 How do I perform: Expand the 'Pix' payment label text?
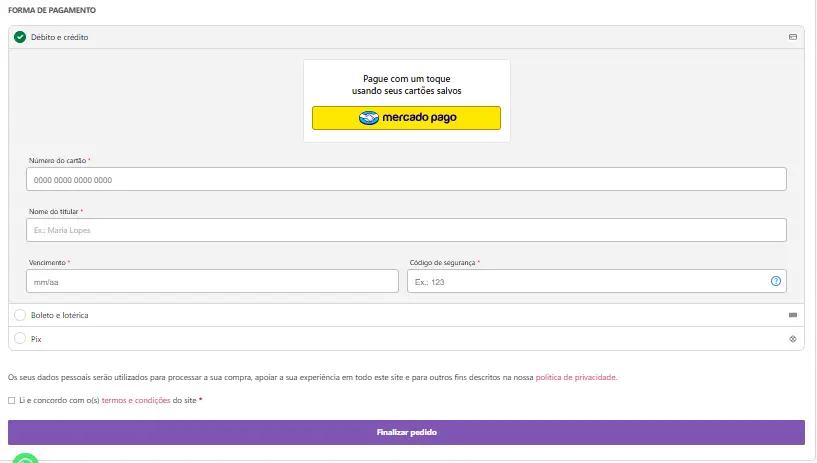(37, 339)
